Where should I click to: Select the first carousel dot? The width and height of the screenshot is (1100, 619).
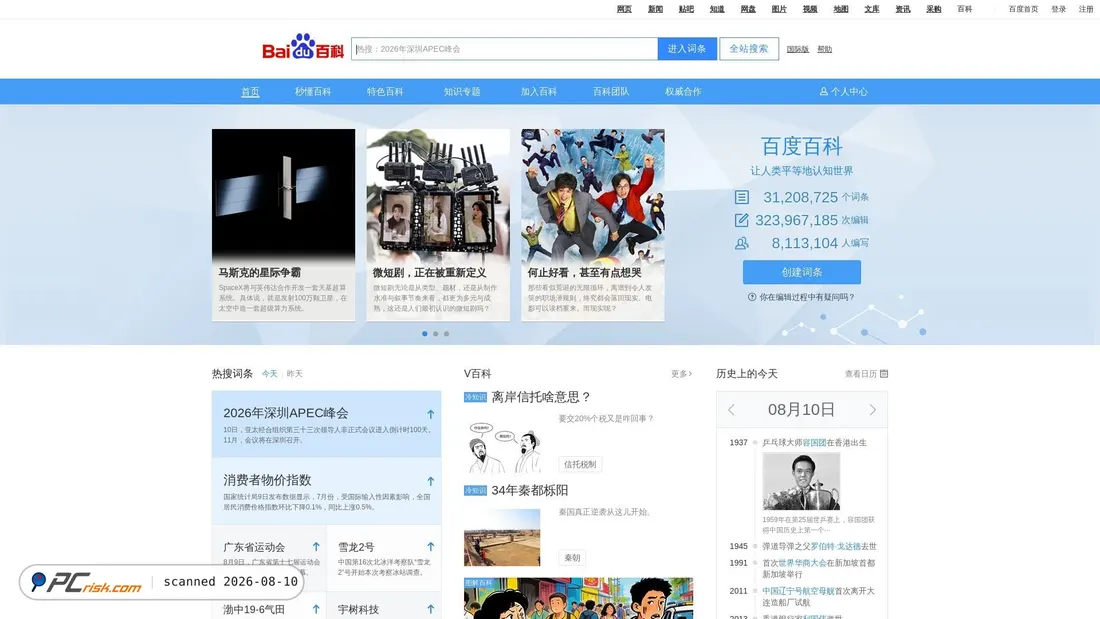tap(424, 334)
